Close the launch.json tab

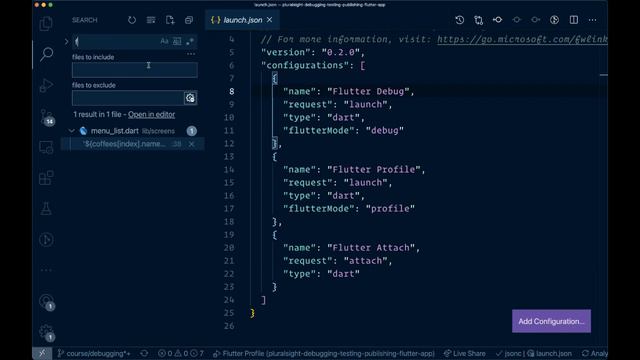[x=269, y=20]
